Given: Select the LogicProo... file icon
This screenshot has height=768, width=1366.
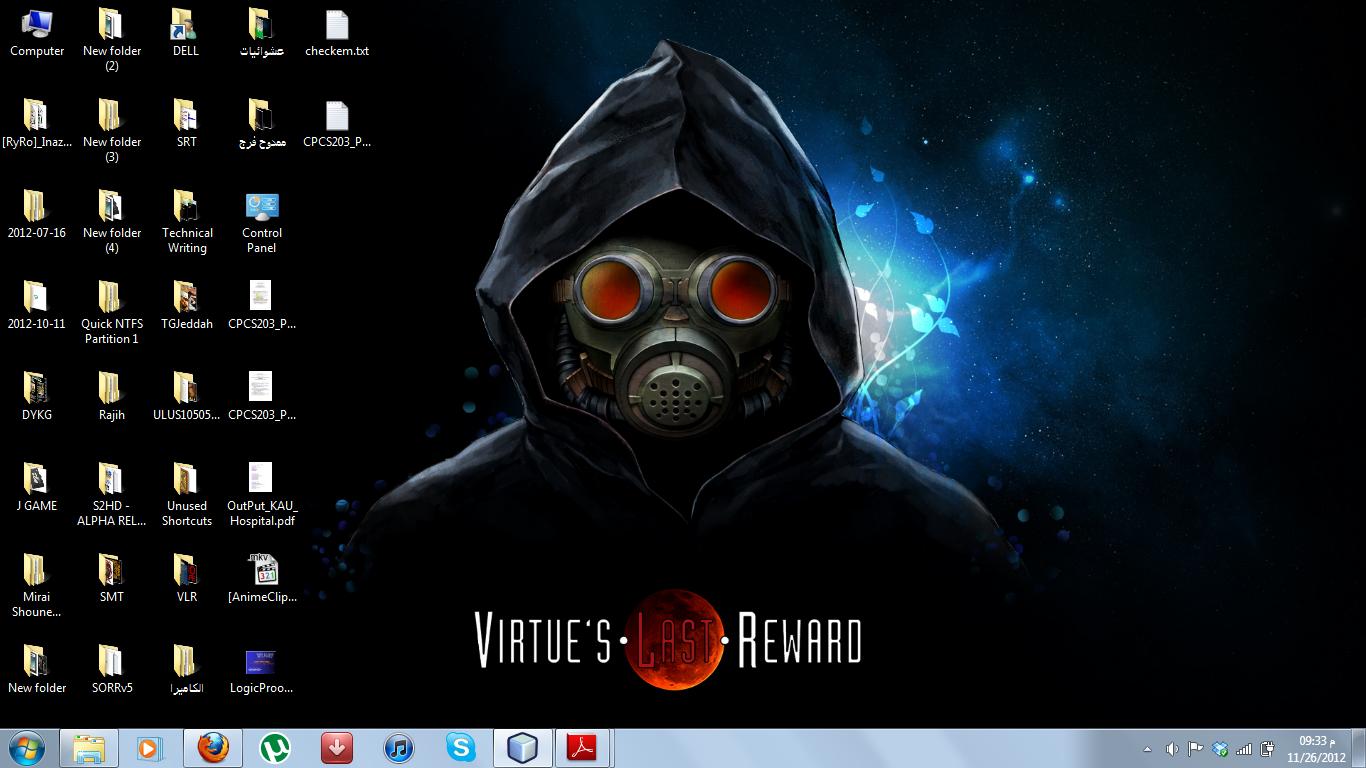Looking at the screenshot, I should (262, 670).
